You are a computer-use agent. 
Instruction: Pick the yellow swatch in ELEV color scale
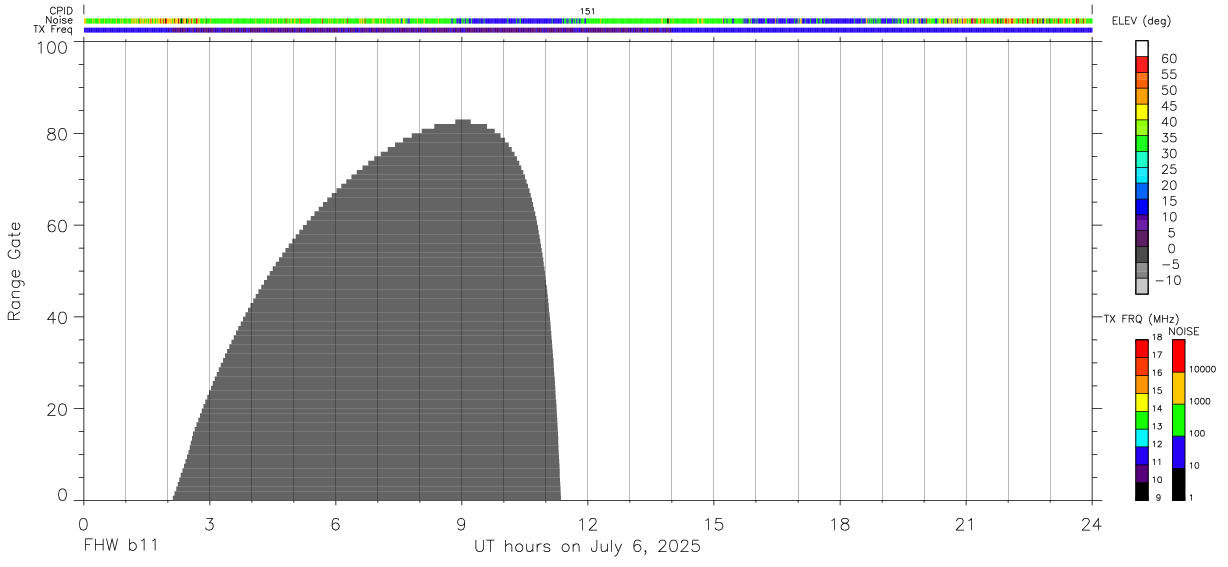1142,111
